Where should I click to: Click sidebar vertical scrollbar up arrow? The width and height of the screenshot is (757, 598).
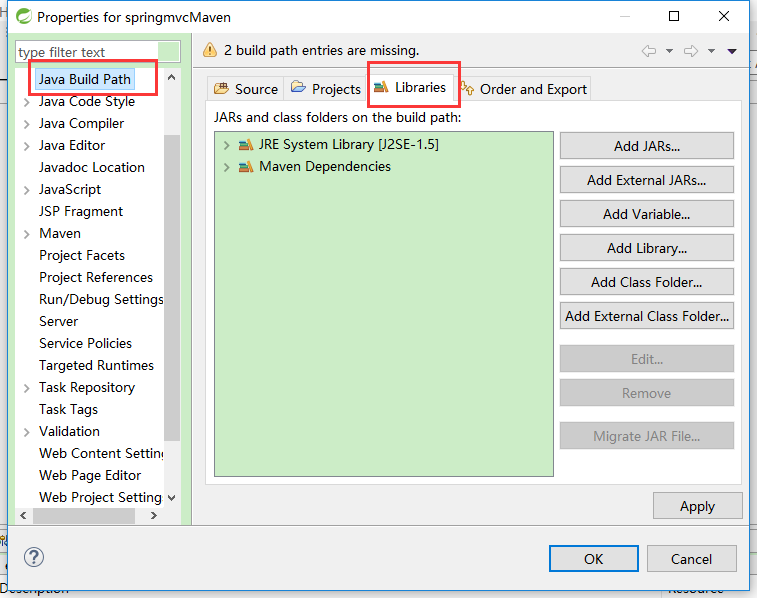point(171,77)
